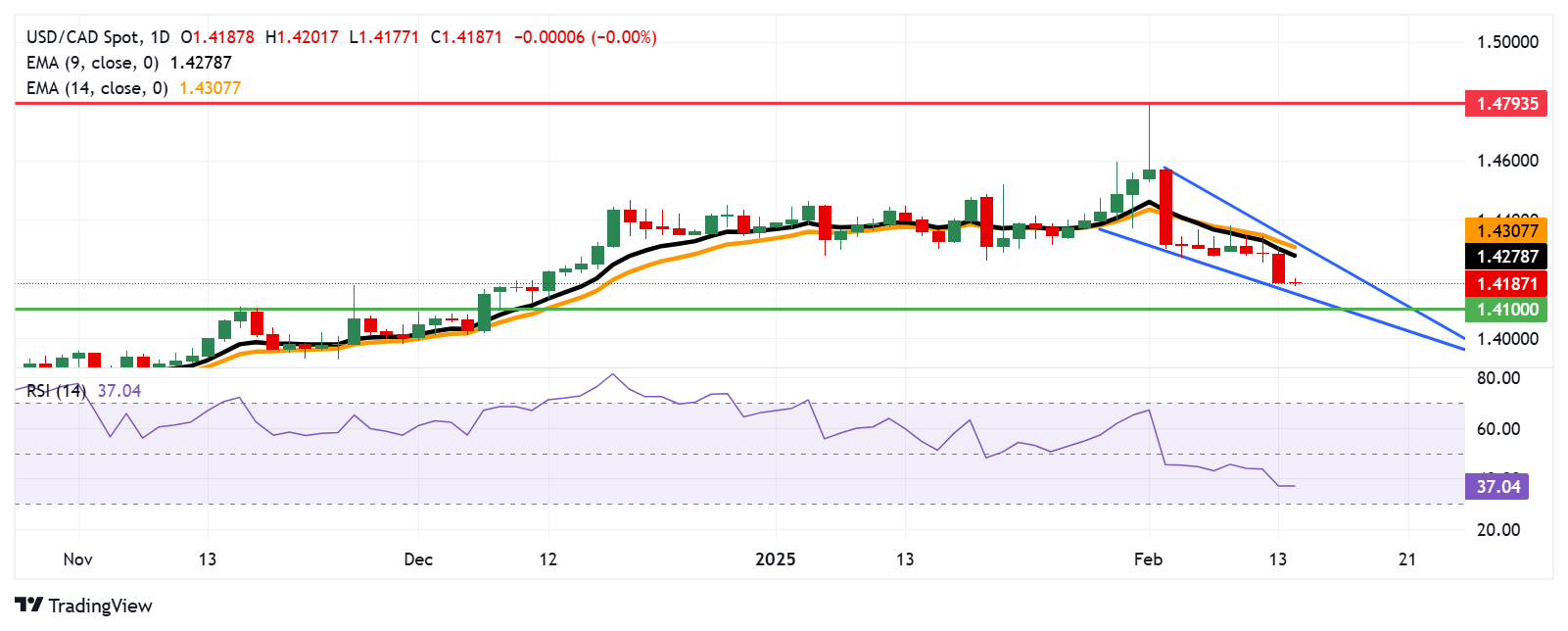This screenshot has height=631, width=1568.
Task: Click the red 1.47935 resistance price label
Action: click(x=1506, y=104)
